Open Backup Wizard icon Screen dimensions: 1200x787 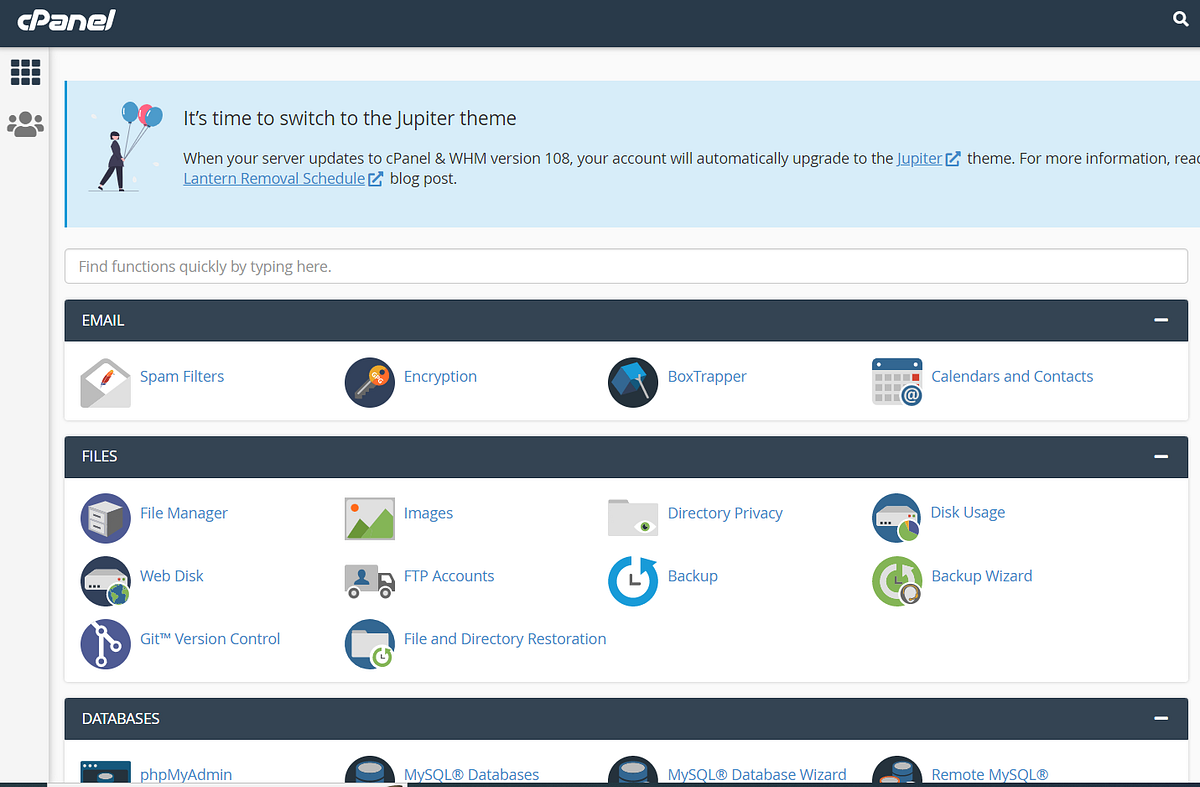click(897, 581)
